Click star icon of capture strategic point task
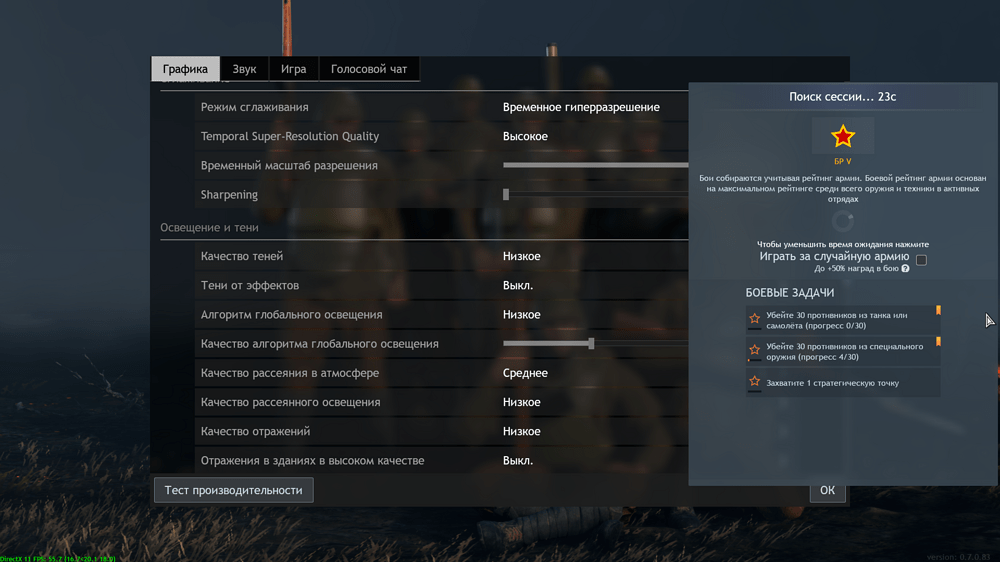Viewport: 1000px width, 562px height. [755, 382]
